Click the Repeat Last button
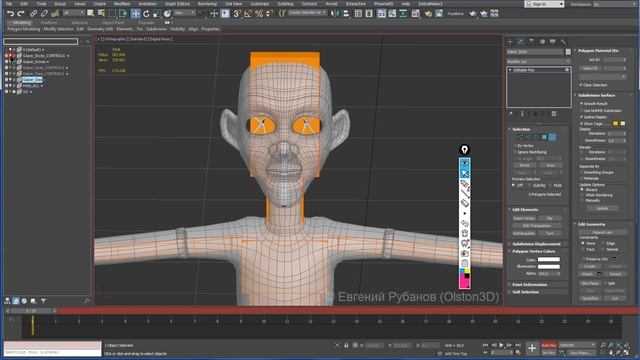The width and height of the screenshot is (640, 360). pyautogui.click(x=602, y=232)
